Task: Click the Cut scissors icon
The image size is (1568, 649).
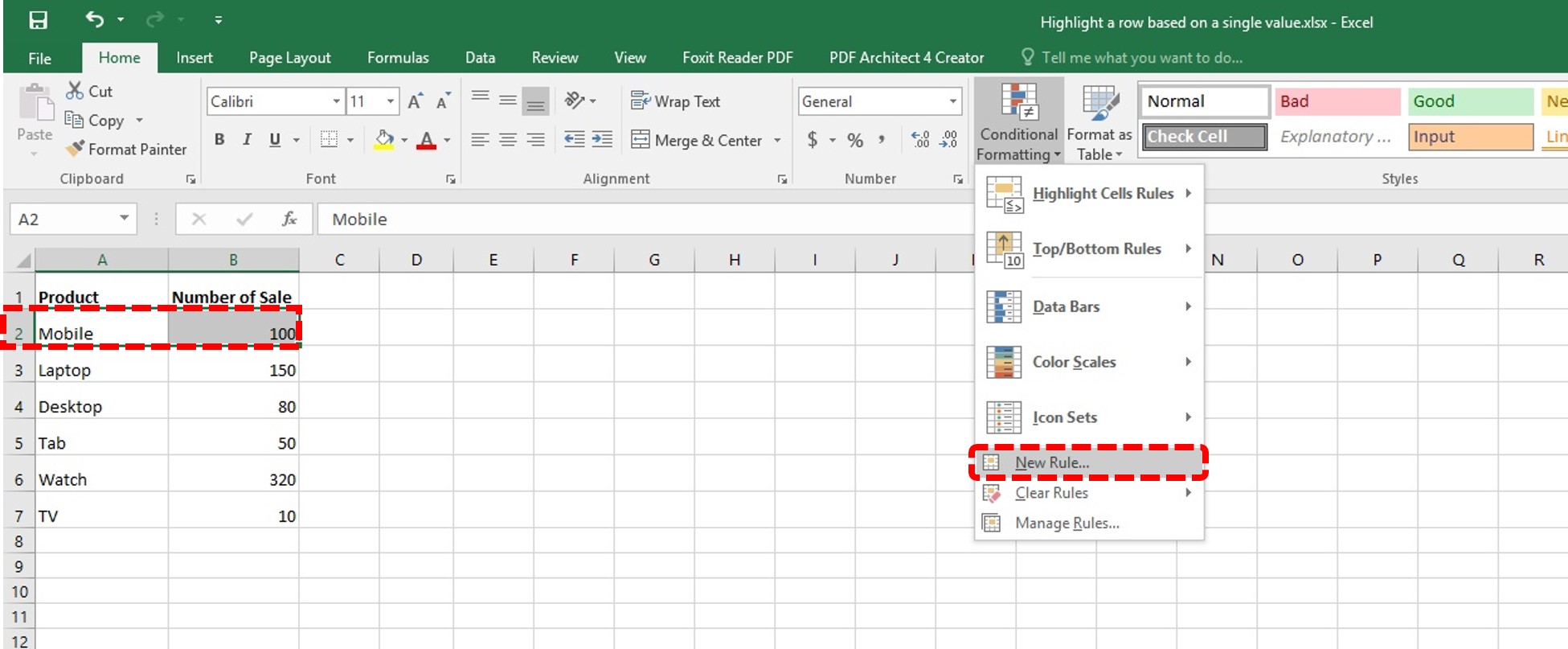Action: pos(75,91)
